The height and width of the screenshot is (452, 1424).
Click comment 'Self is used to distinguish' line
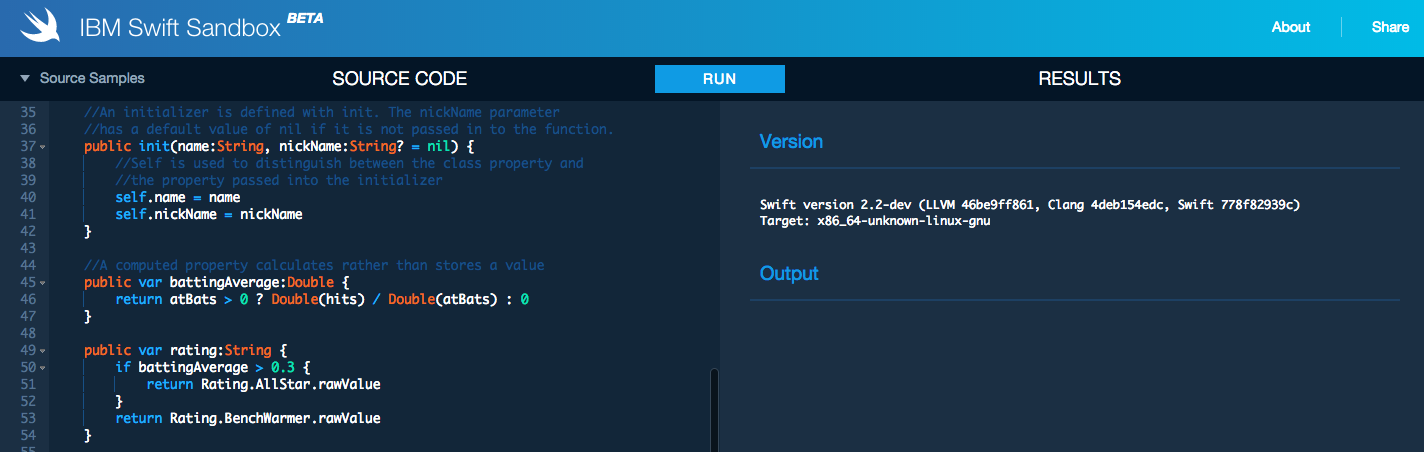point(350,163)
